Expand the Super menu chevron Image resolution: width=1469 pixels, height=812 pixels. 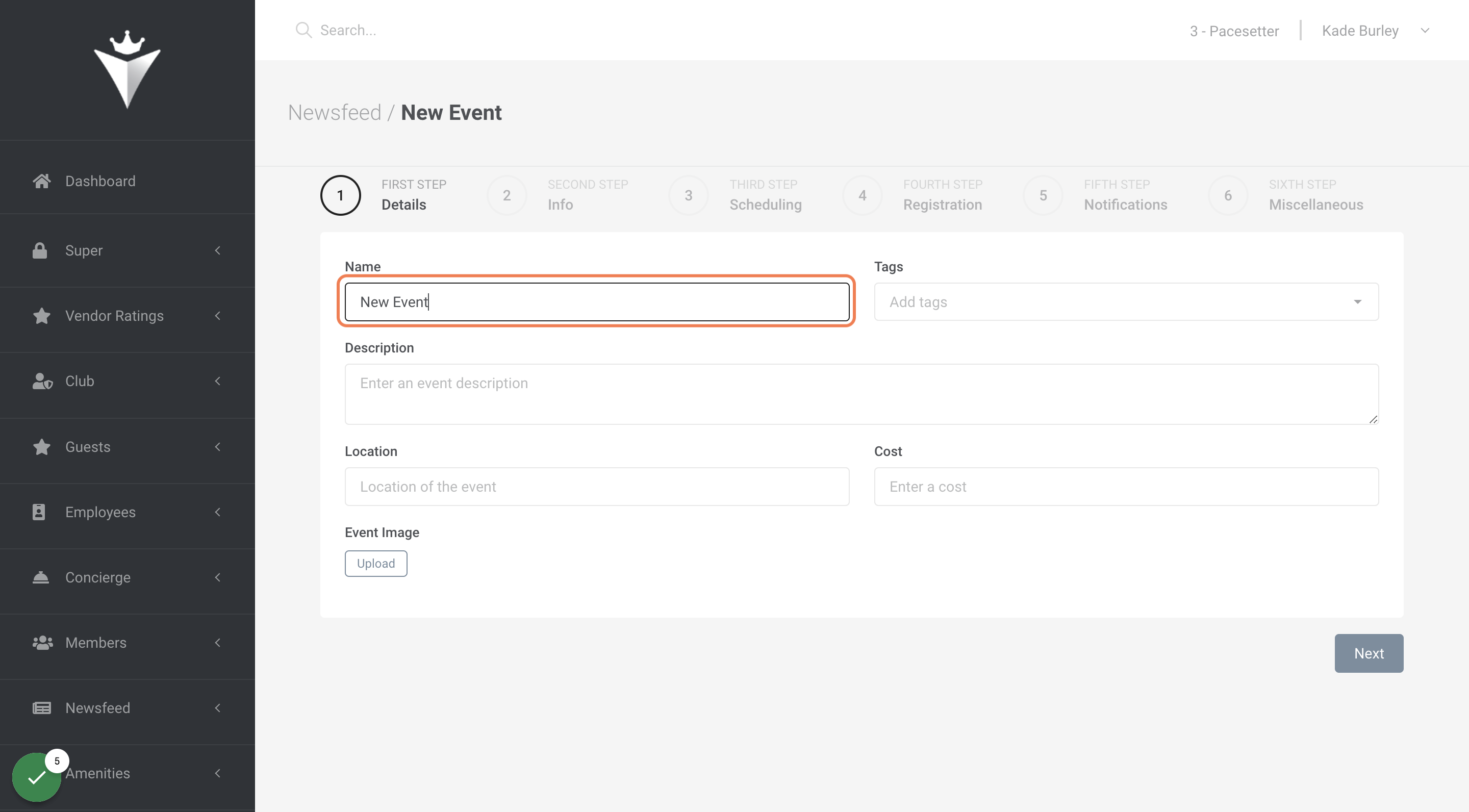(217, 250)
